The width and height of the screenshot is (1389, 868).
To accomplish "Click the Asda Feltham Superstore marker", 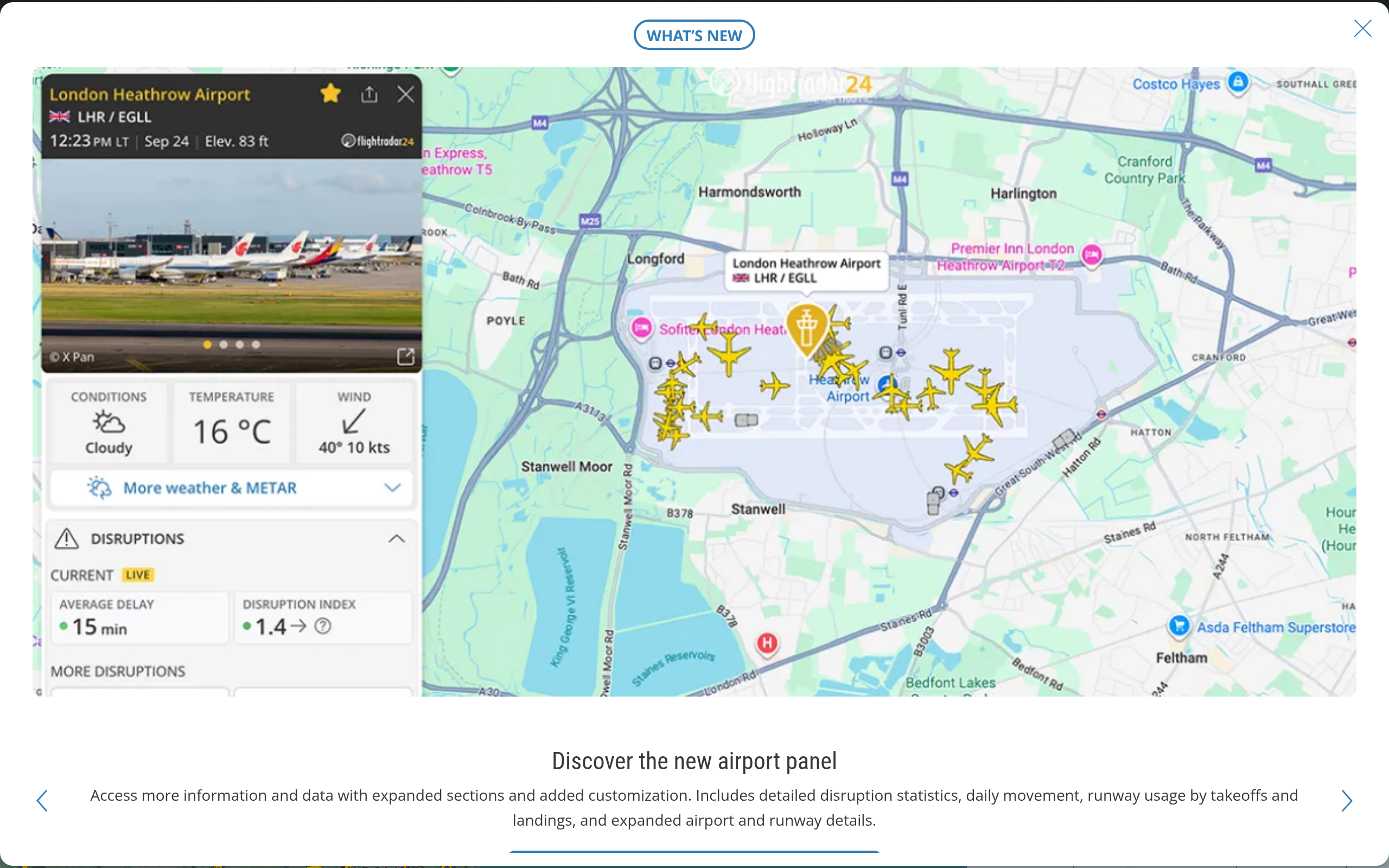I will (x=1179, y=625).
